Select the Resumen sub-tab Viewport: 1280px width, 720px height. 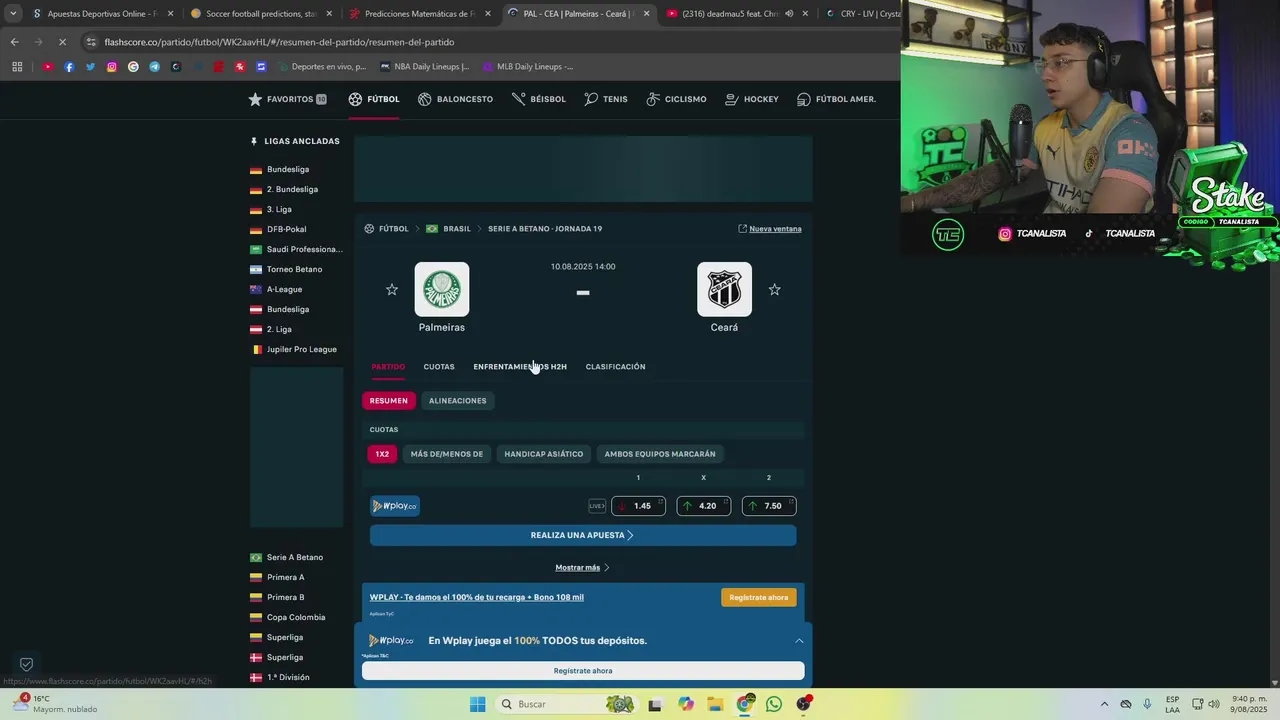click(389, 401)
